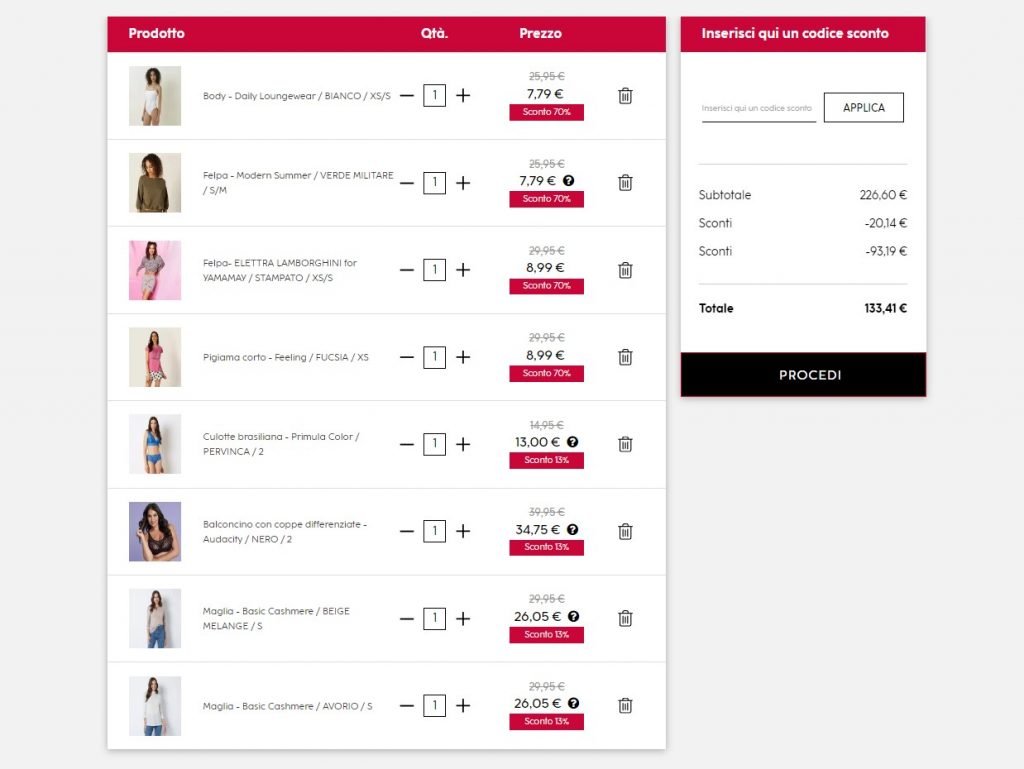Screen dimensions: 1024x769
Task: Open the Body Daily Loungewear product thumbnail
Action: (155, 96)
